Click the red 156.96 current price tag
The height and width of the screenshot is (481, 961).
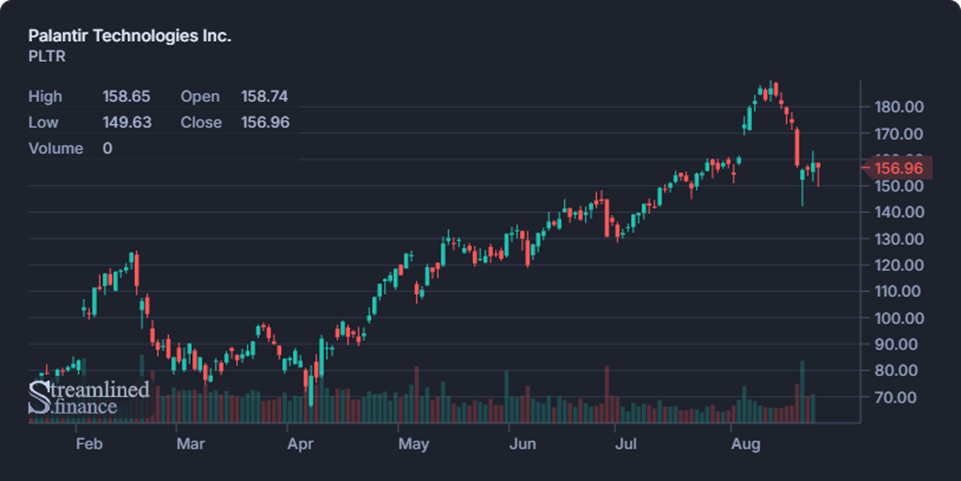(898, 168)
